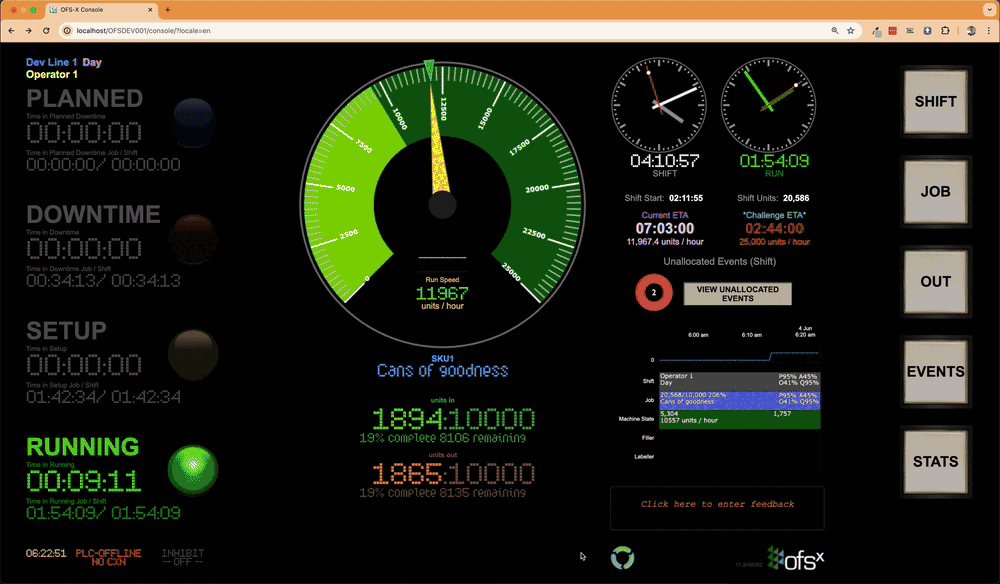Toggle the INHIBIT OFF indicator
1000x584 pixels.
(x=182, y=557)
